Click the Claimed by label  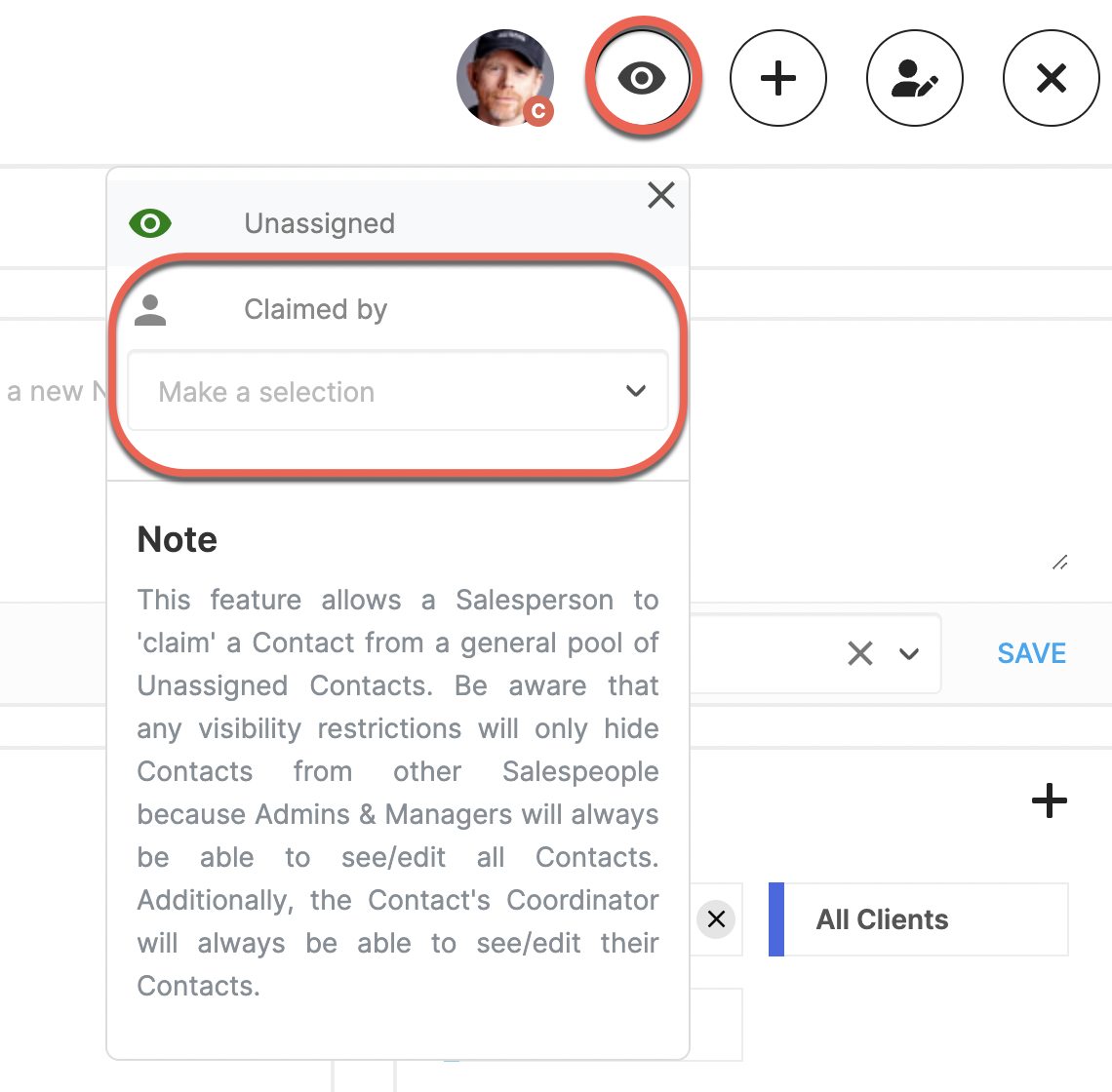316,310
